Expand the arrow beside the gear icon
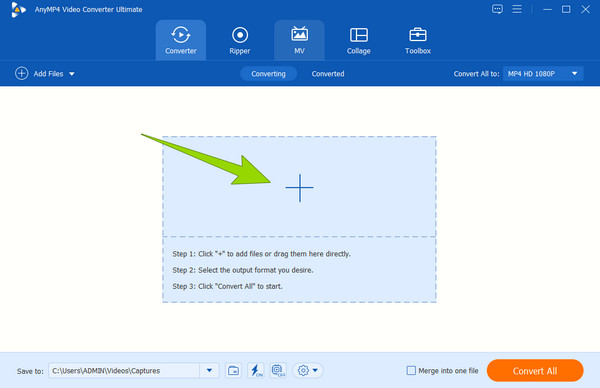This screenshot has height=388, width=600. [x=315, y=370]
